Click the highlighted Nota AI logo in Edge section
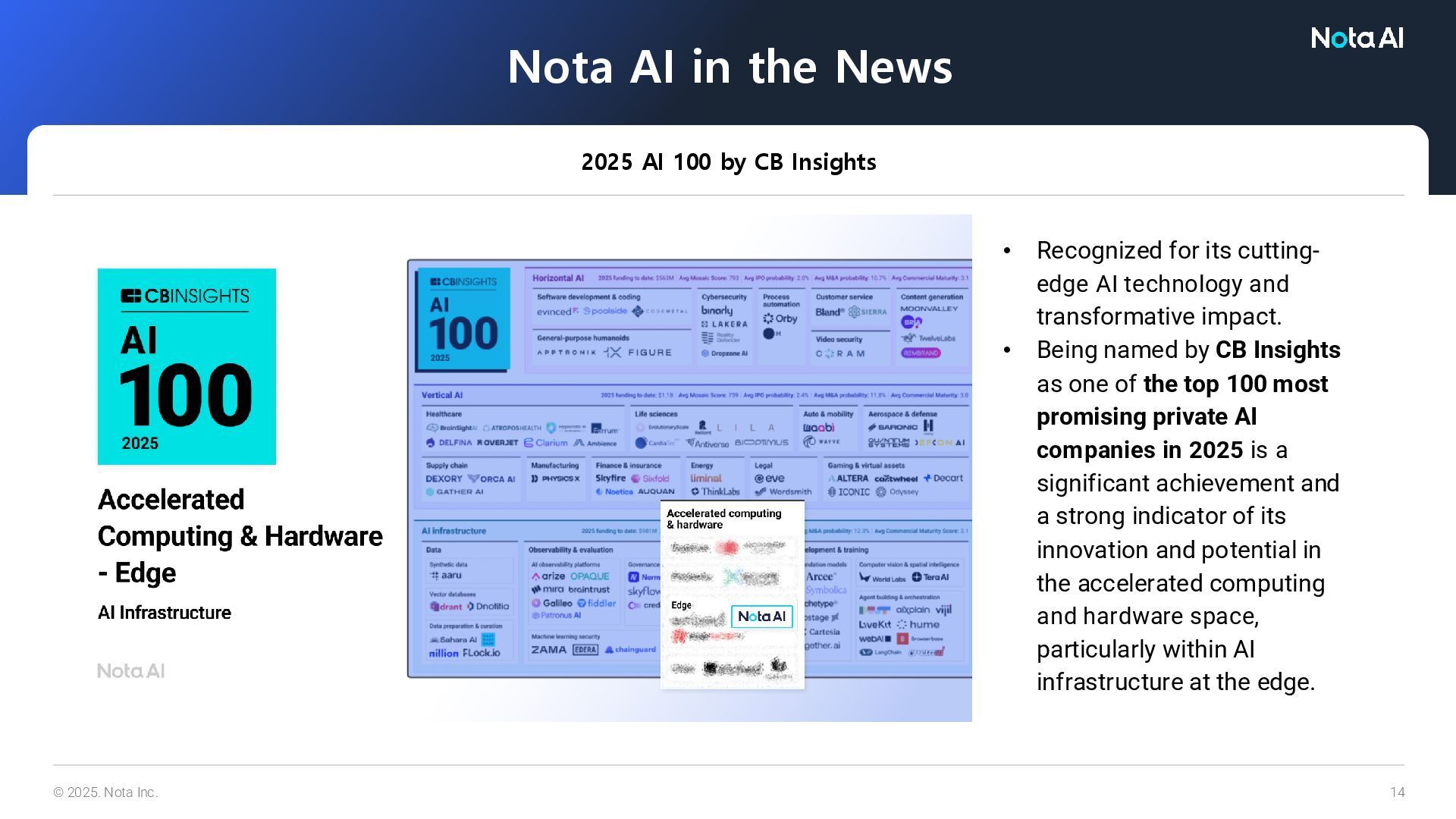The height and width of the screenshot is (819, 1456). coord(761,617)
